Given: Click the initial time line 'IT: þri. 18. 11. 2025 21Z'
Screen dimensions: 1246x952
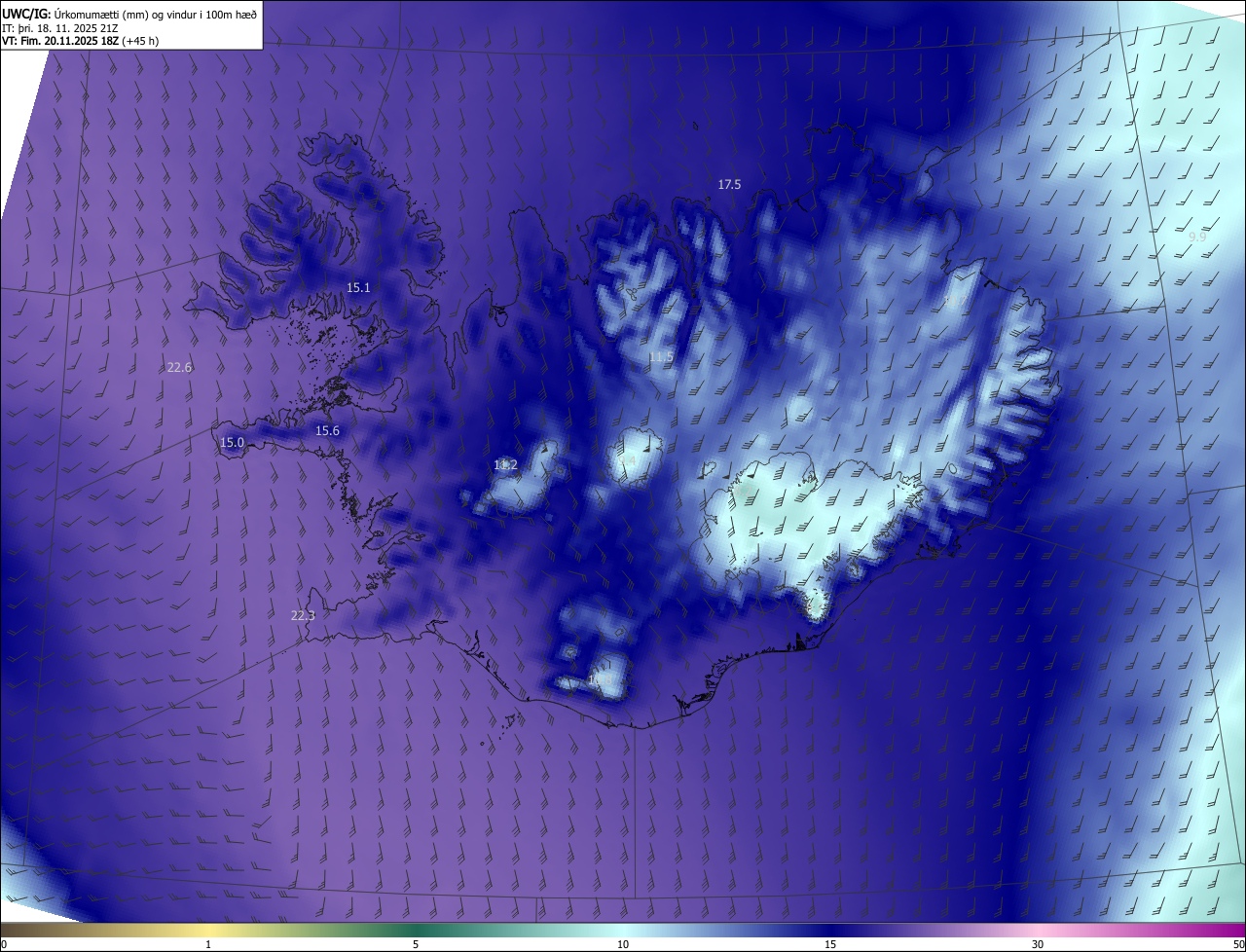Looking at the screenshot, I should click(x=60, y=27).
